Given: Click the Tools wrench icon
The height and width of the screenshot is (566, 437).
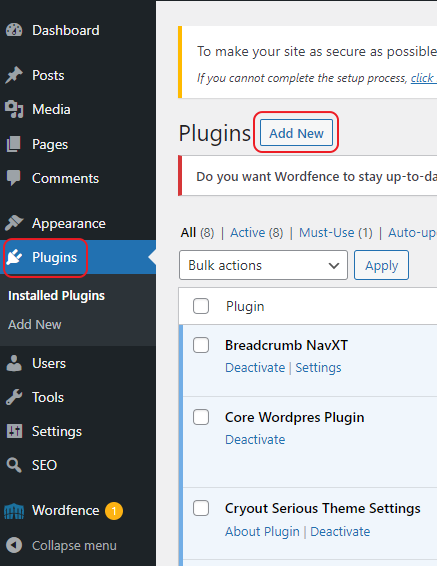Looking at the screenshot, I should point(14,397).
